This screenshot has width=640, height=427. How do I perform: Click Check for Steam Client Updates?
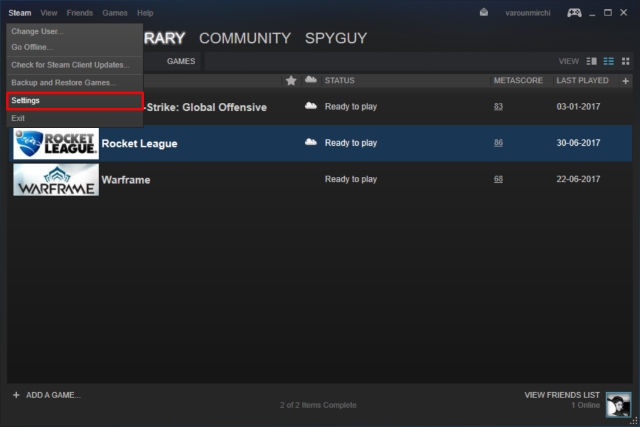tap(75, 65)
